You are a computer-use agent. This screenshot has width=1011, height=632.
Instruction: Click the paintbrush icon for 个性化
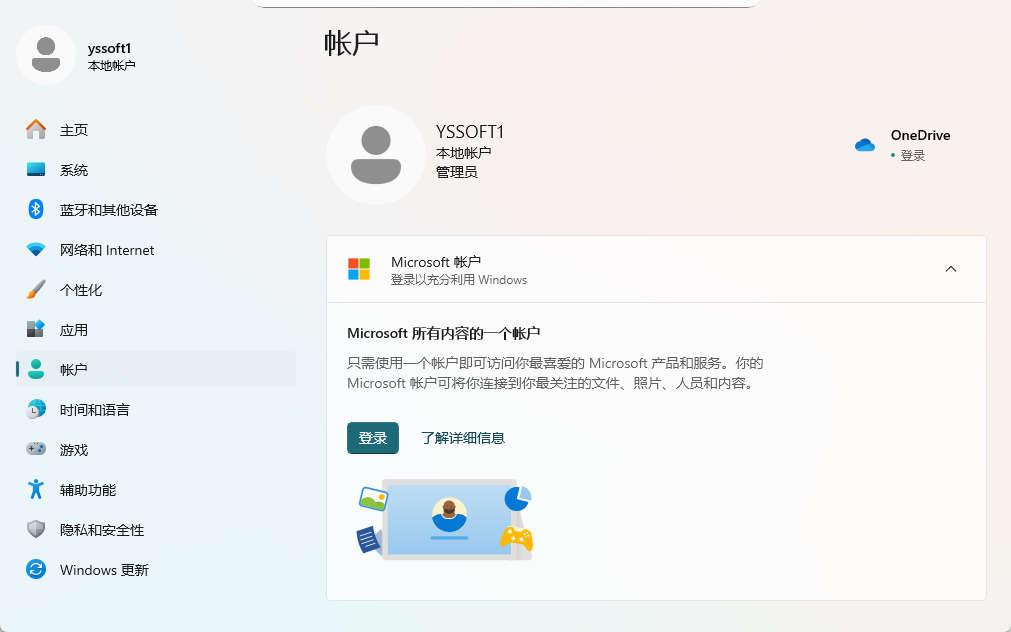click(x=36, y=290)
